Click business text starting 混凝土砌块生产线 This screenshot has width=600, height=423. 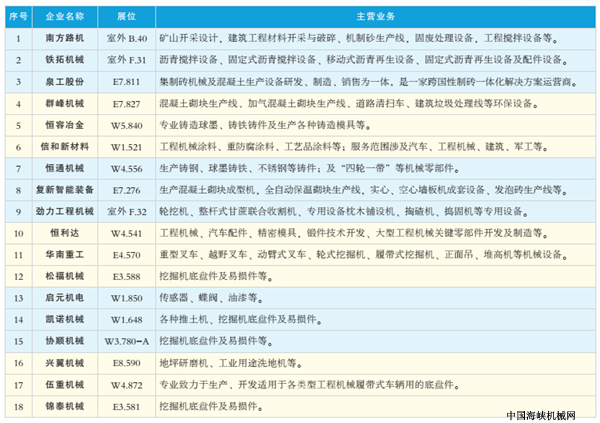349,103
